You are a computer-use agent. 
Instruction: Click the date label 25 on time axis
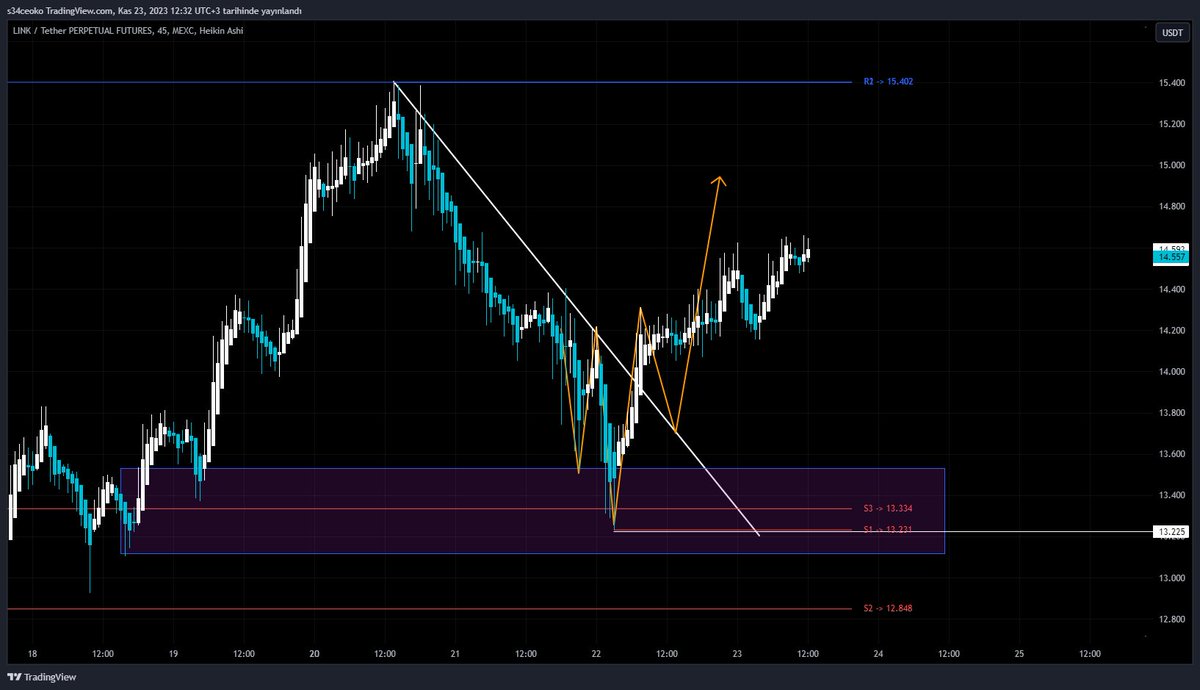(x=1019, y=653)
